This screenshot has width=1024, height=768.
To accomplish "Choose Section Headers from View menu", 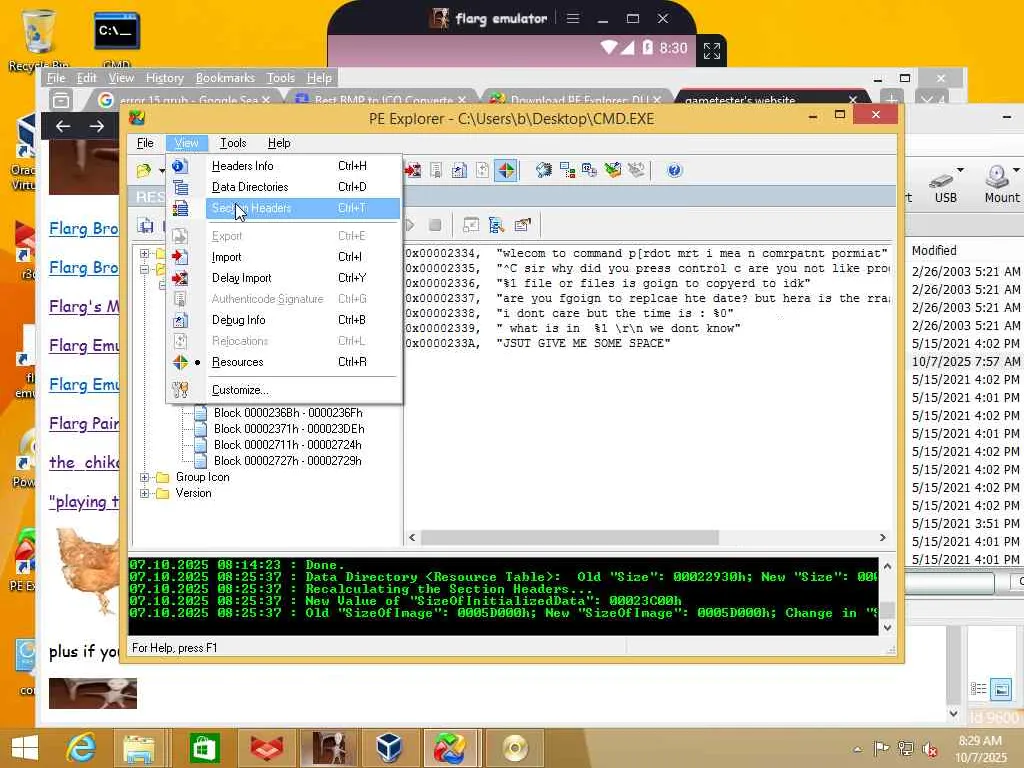I will point(251,208).
